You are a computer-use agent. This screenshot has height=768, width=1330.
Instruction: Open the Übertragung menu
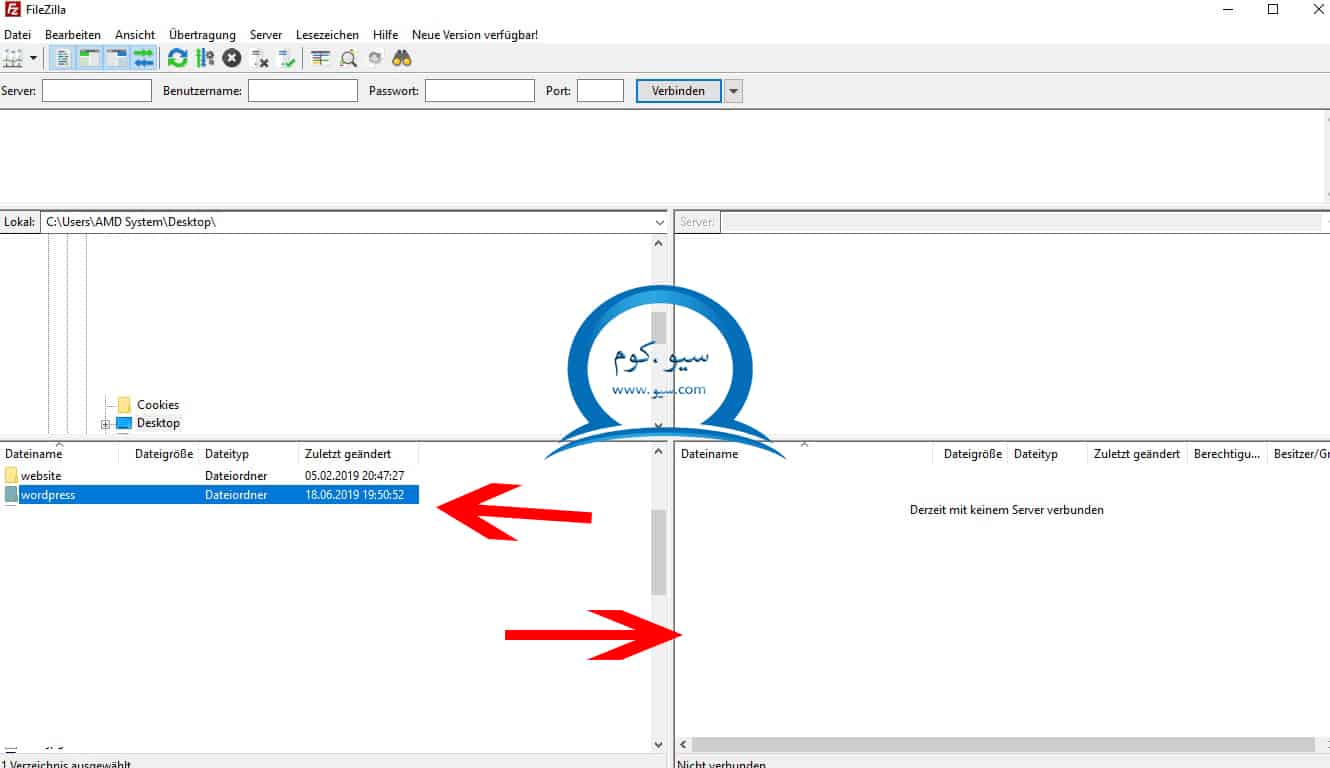pyautogui.click(x=203, y=34)
